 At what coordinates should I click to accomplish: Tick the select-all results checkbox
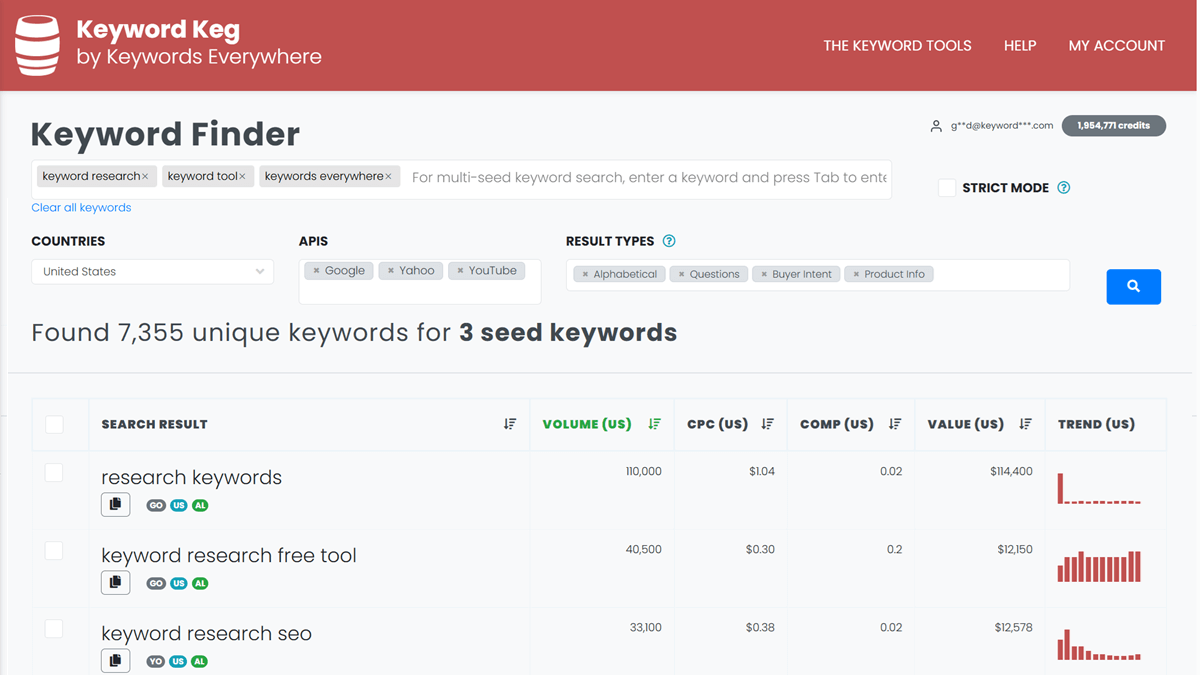tap(55, 425)
